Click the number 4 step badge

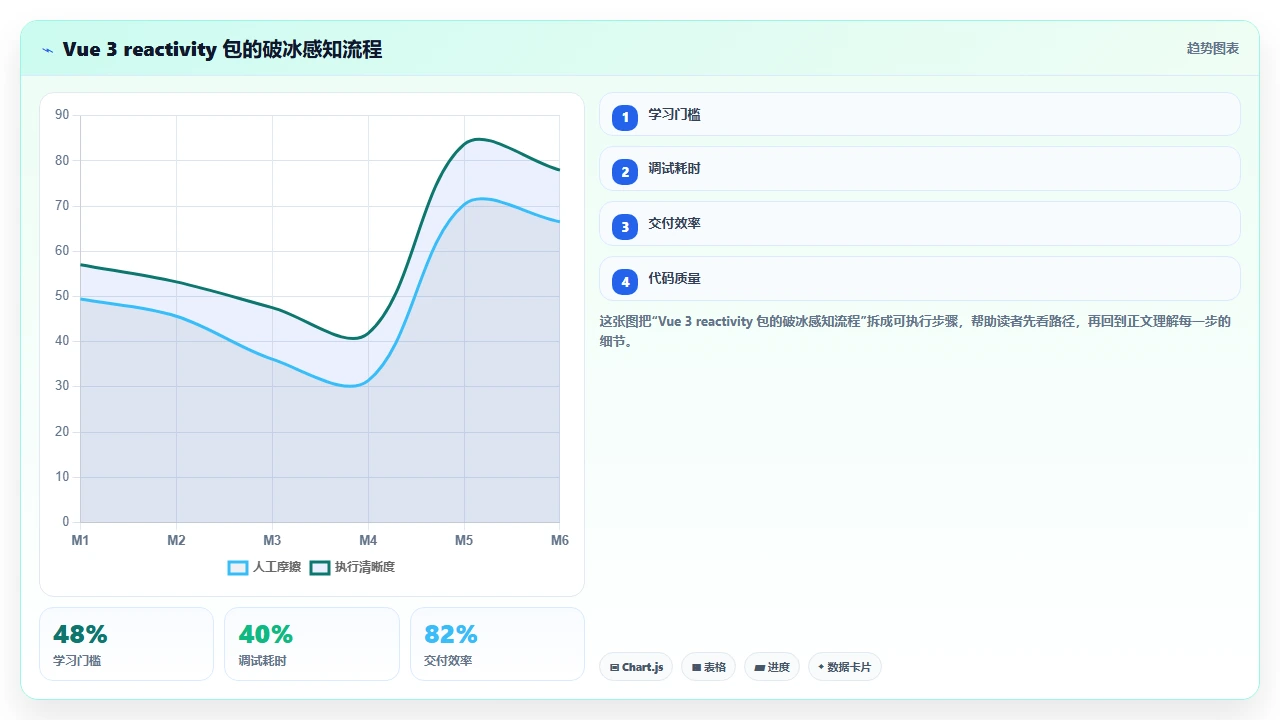pos(625,282)
